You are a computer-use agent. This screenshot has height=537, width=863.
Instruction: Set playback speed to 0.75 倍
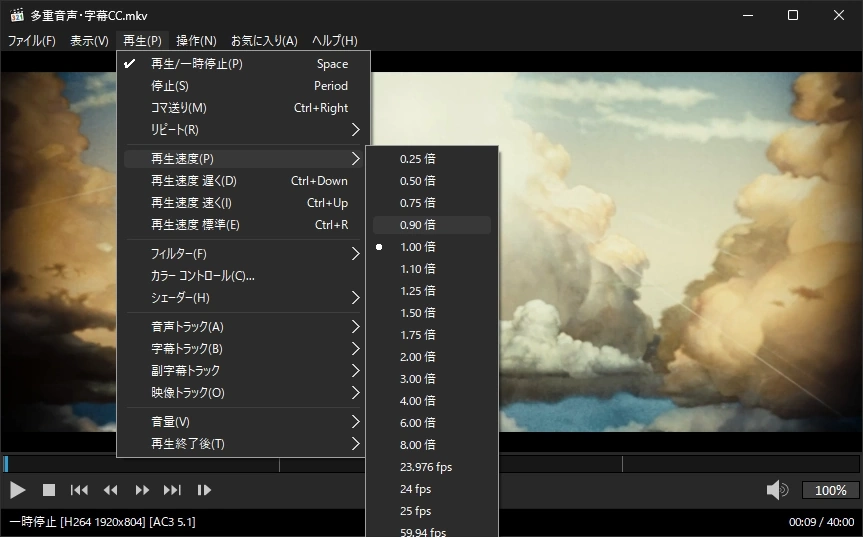[432, 203]
